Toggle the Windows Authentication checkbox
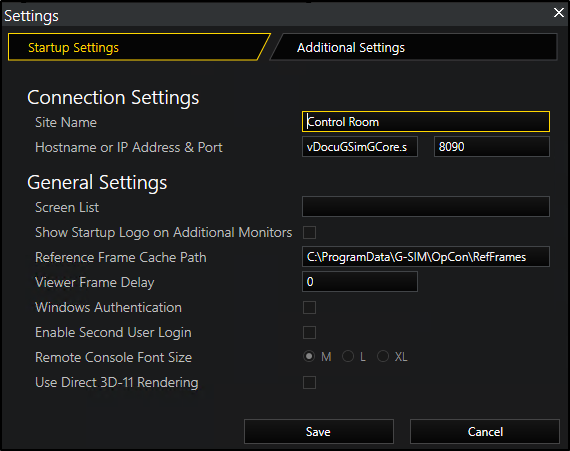 309,307
